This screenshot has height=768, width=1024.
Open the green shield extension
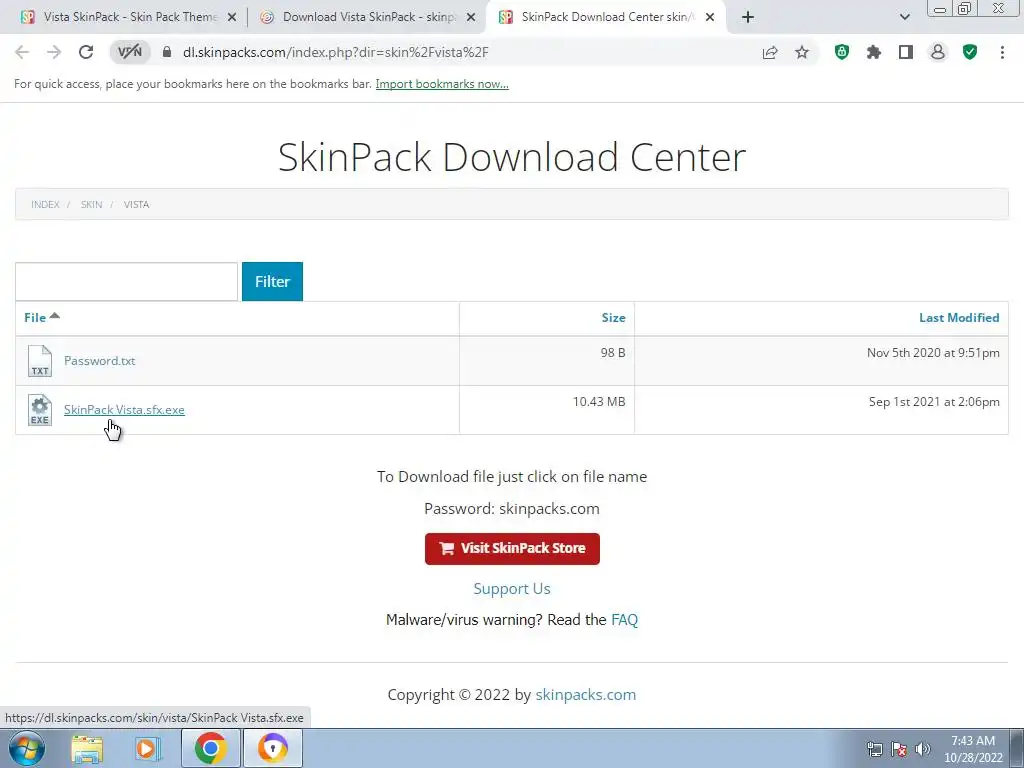842,52
